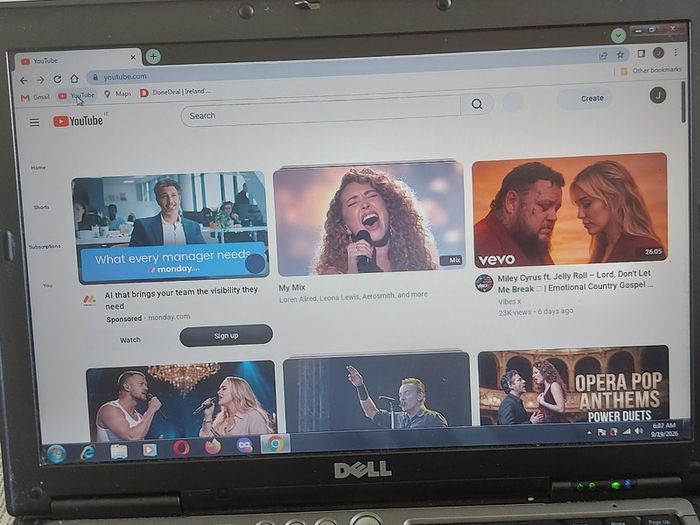
Task: Go to Subscriptions in YouTube sidebar
Action: point(45,246)
